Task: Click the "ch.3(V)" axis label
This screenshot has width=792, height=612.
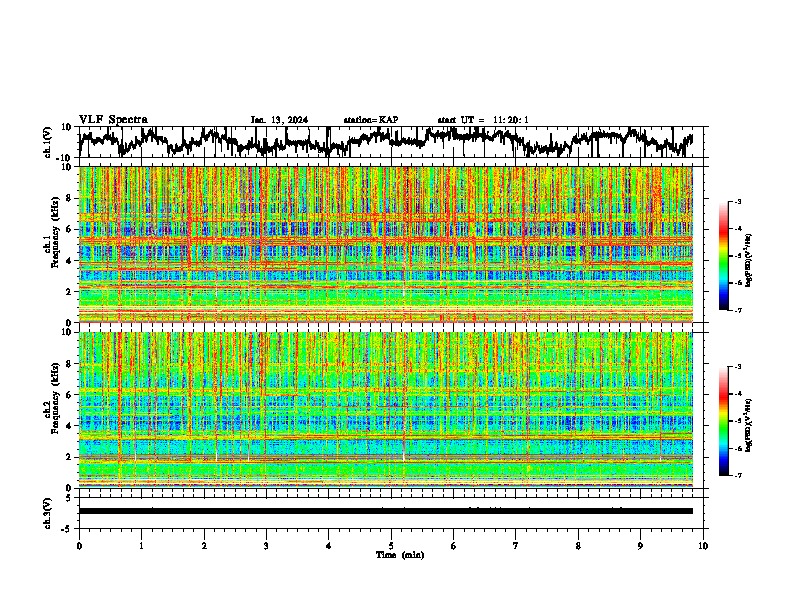Action: point(48,513)
